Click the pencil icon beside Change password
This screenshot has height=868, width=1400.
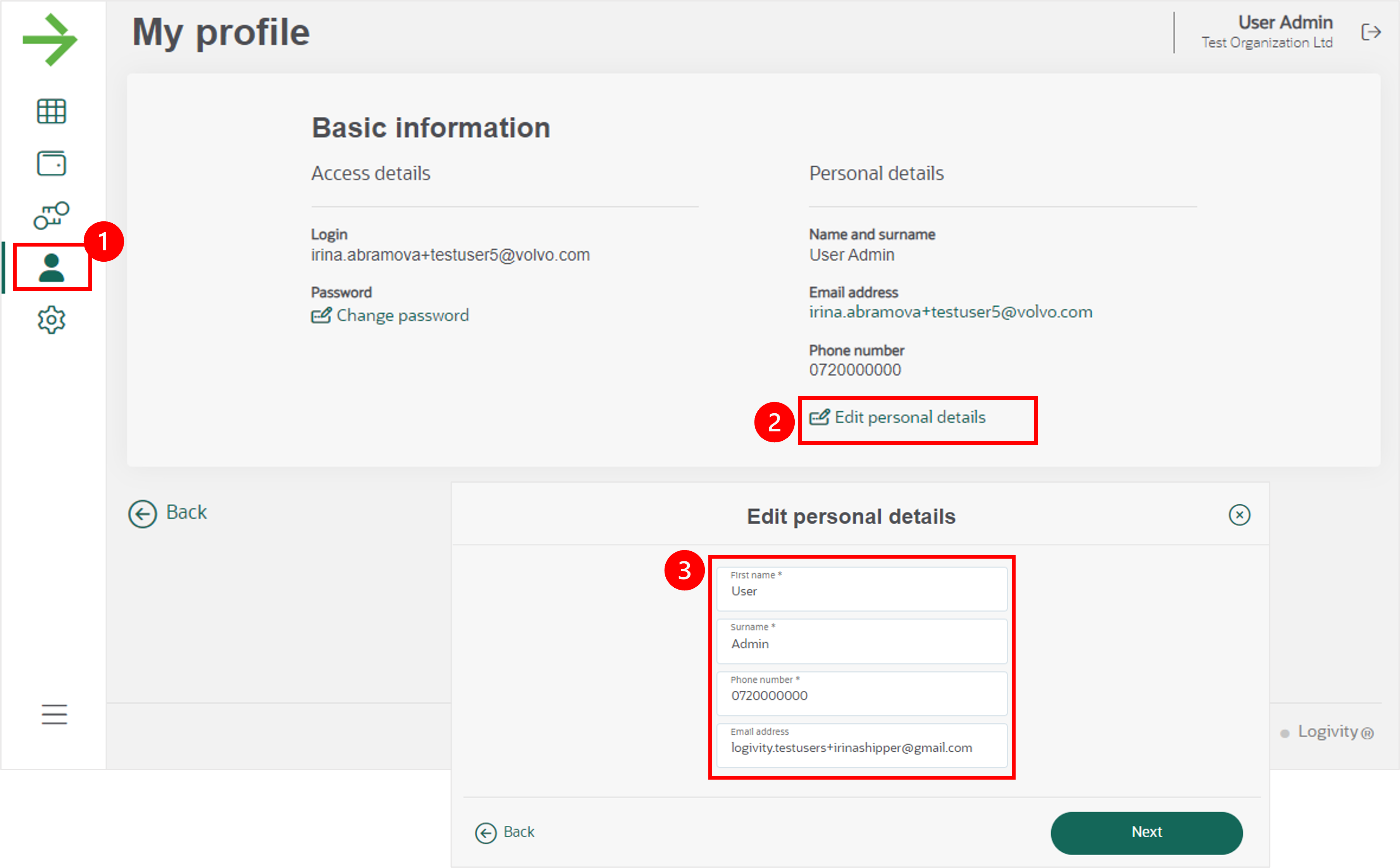[x=321, y=315]
